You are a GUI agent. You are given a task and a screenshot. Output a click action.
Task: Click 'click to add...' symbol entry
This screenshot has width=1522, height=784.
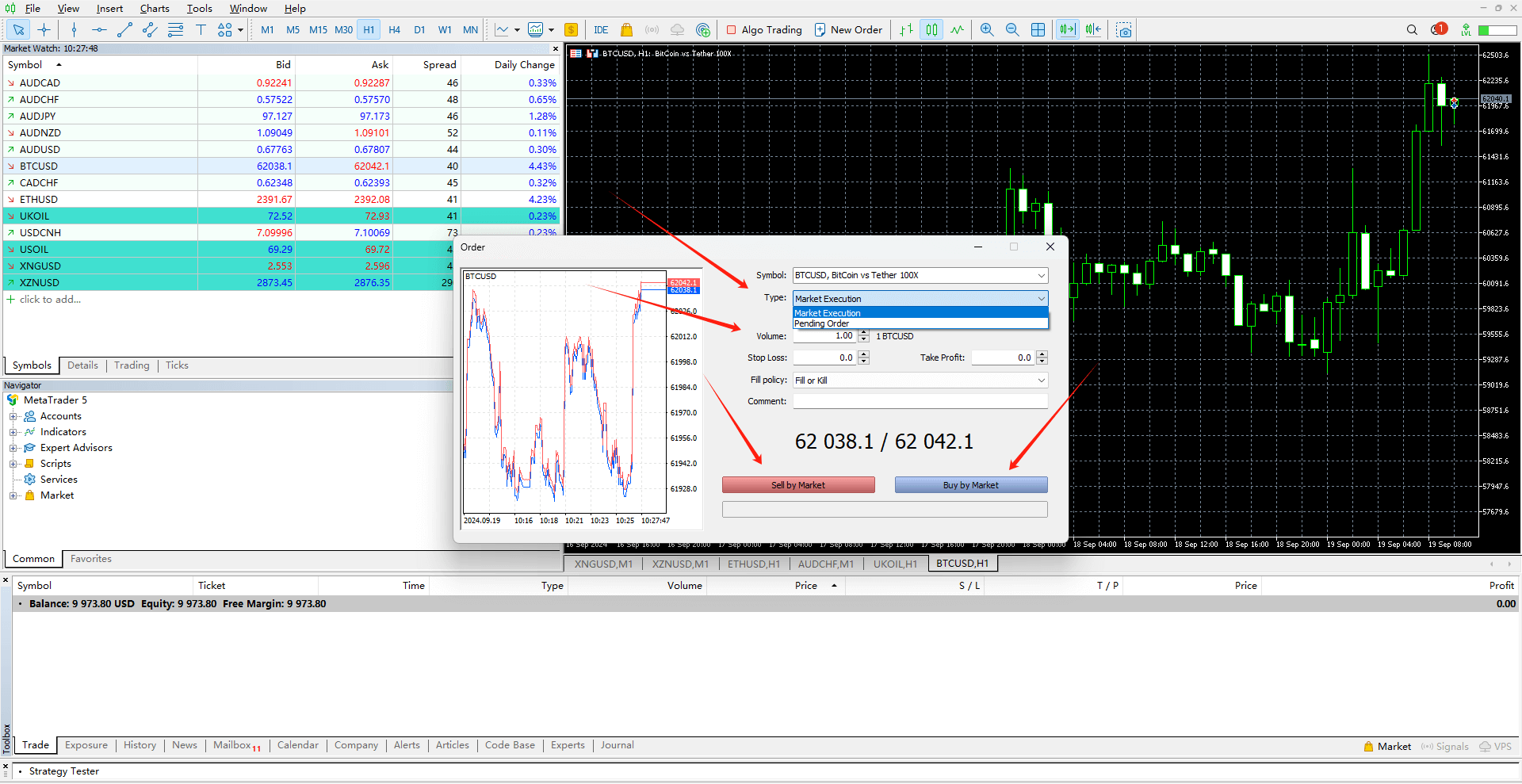[50, 300]
